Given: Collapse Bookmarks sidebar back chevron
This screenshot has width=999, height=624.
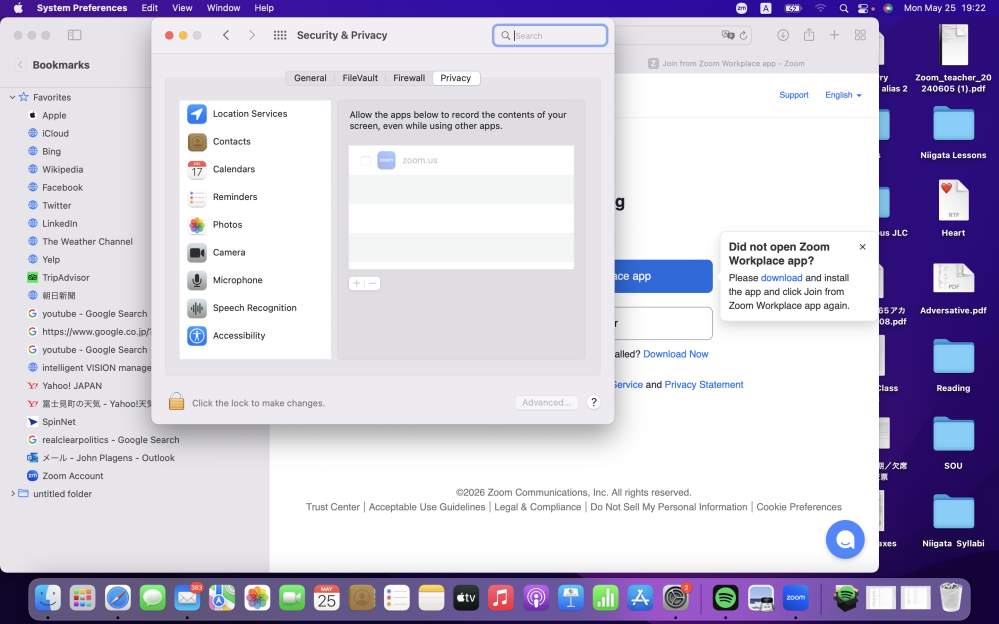Looking at the screenshot, I should click(20, 65).
